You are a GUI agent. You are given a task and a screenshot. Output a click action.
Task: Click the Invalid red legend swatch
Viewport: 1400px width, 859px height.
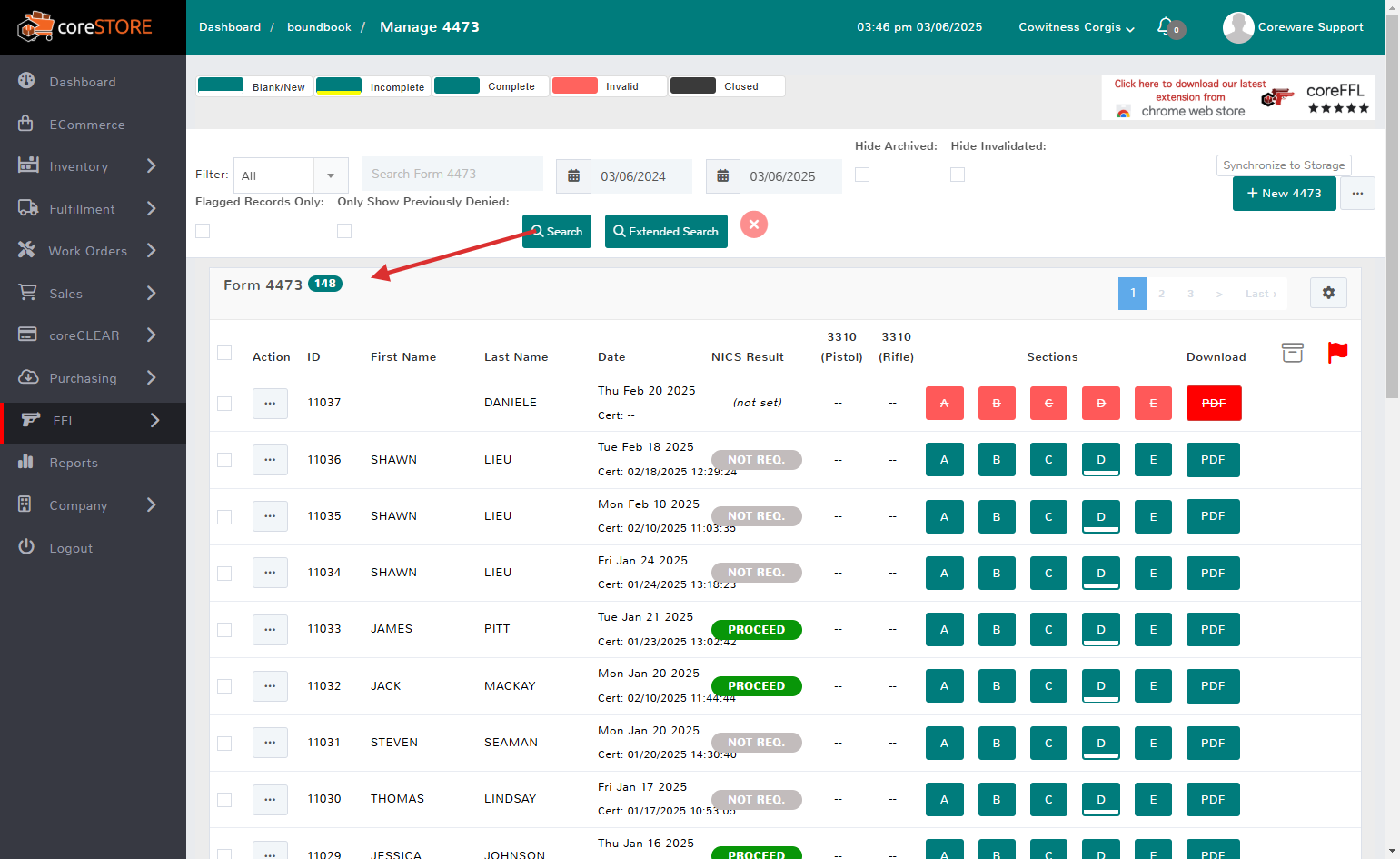pyautogui.click(x=574, y=85)
